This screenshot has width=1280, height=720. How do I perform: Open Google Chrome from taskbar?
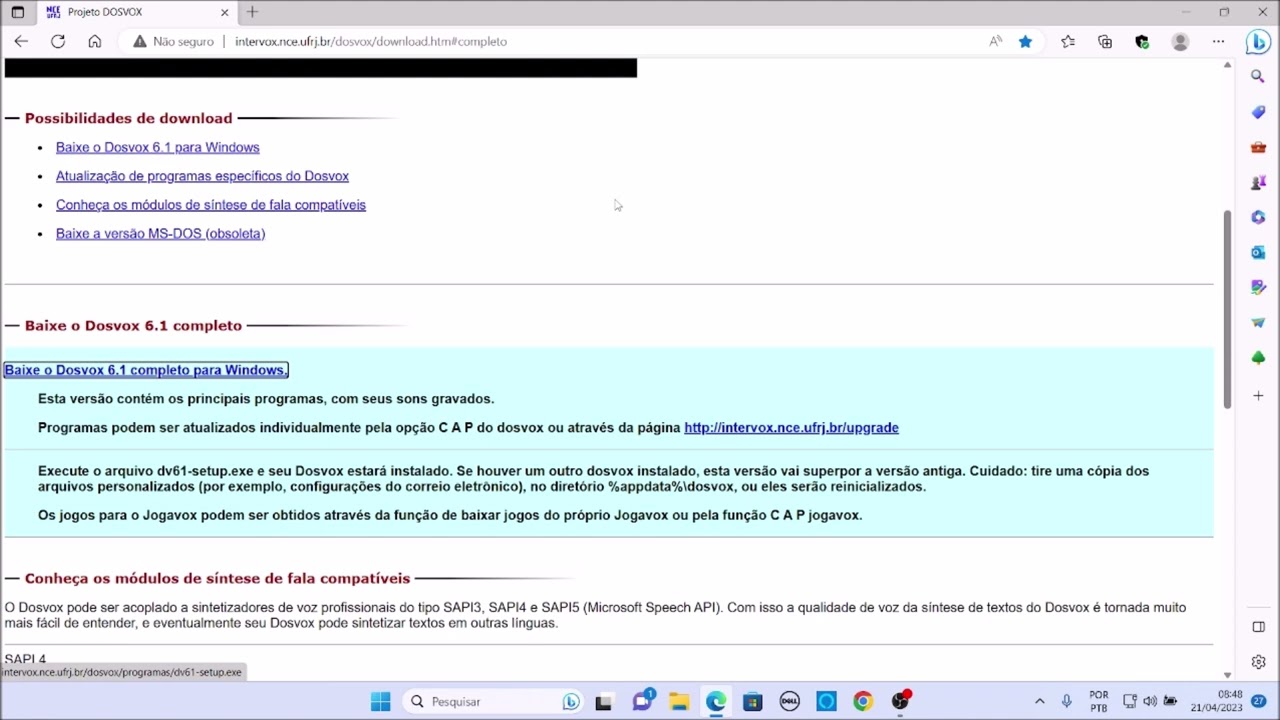coord(863,702)
